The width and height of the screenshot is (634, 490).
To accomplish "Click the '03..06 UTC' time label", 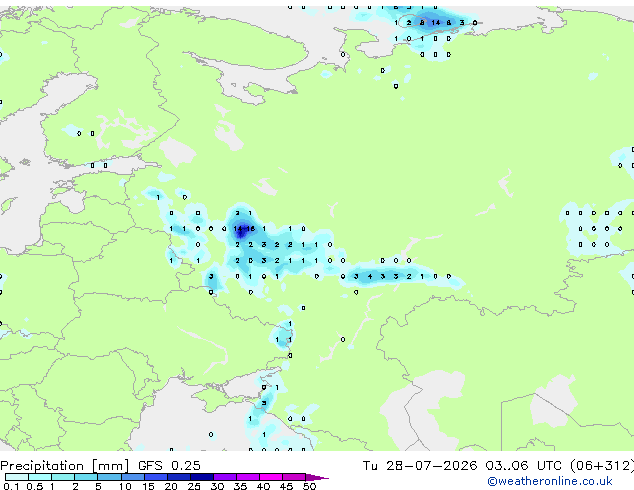I will [x=523, y=465].
